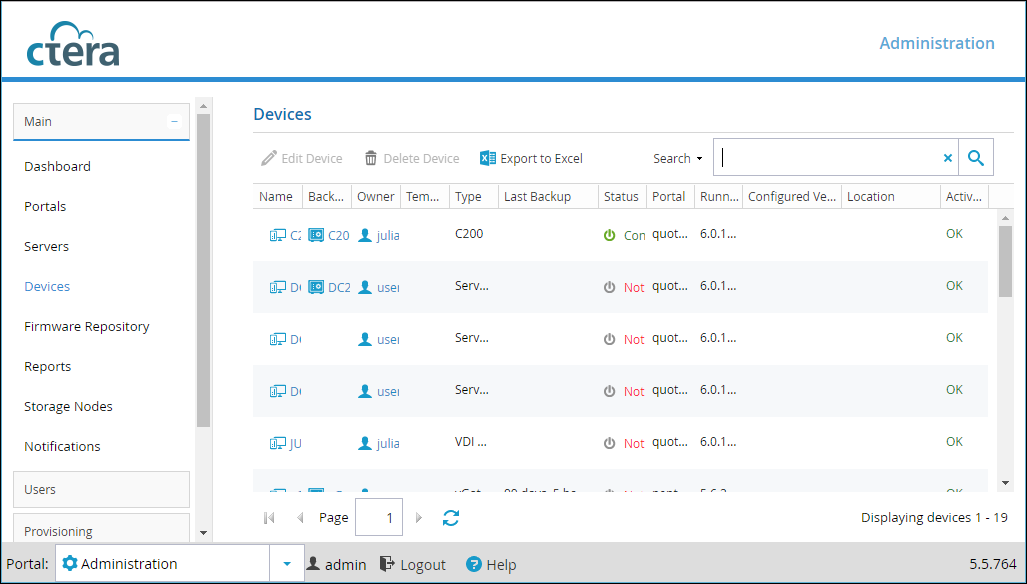Click device icon in DC2 row
Screen dimensions: 1027x584
point(278,287)
